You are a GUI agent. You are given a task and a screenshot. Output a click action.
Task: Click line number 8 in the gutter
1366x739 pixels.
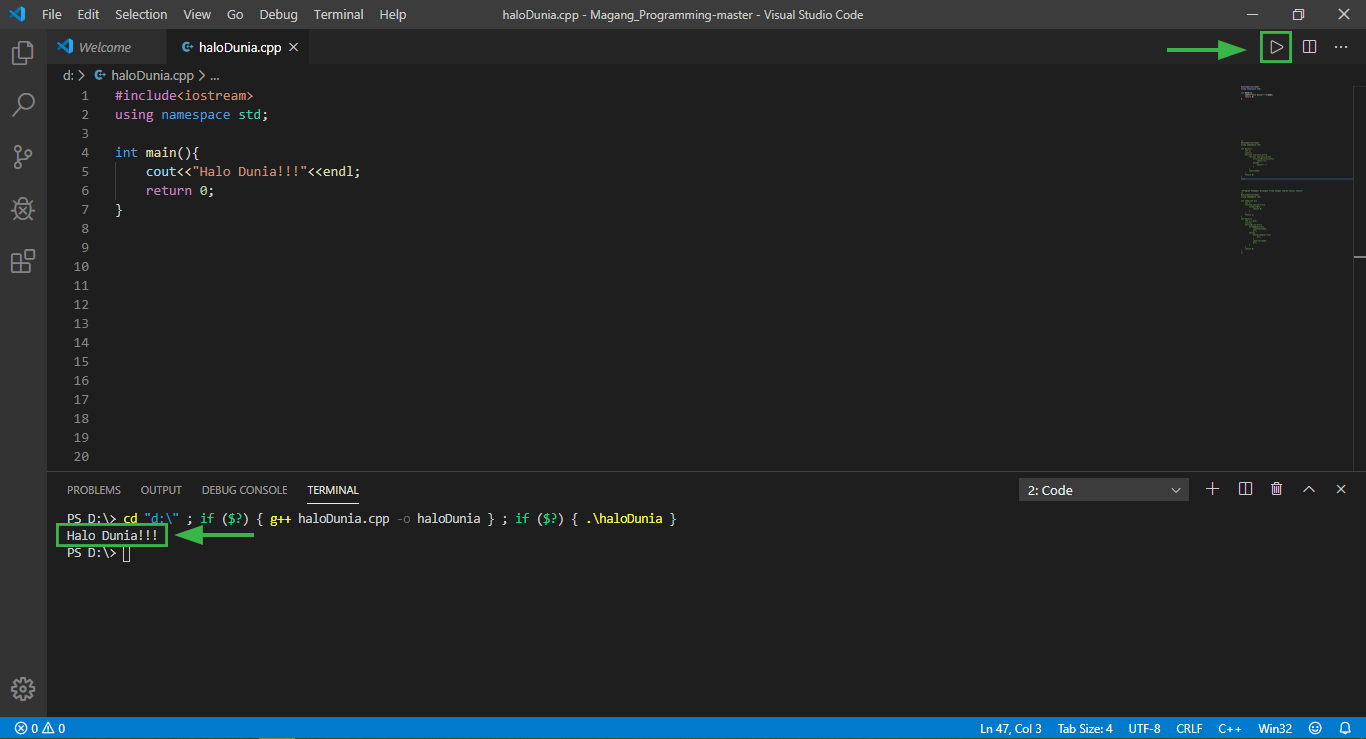[85, 228]
